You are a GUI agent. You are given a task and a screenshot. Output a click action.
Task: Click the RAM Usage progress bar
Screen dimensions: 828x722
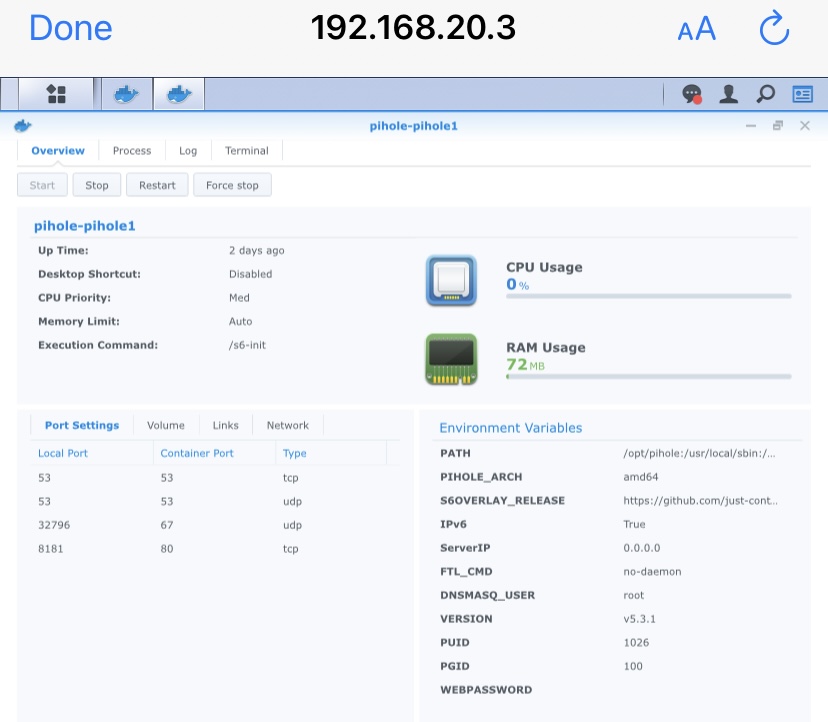pos(648,377)
